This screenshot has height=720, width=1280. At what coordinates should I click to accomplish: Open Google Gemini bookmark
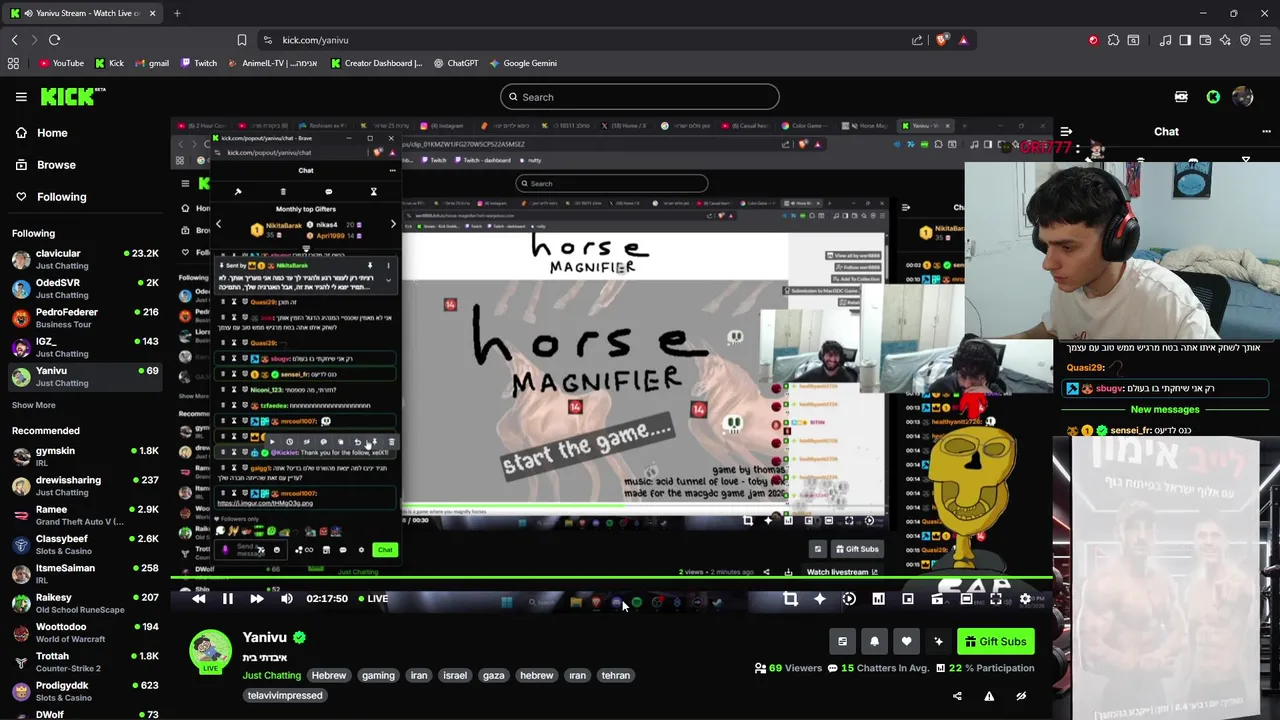[x=523, y=63]
